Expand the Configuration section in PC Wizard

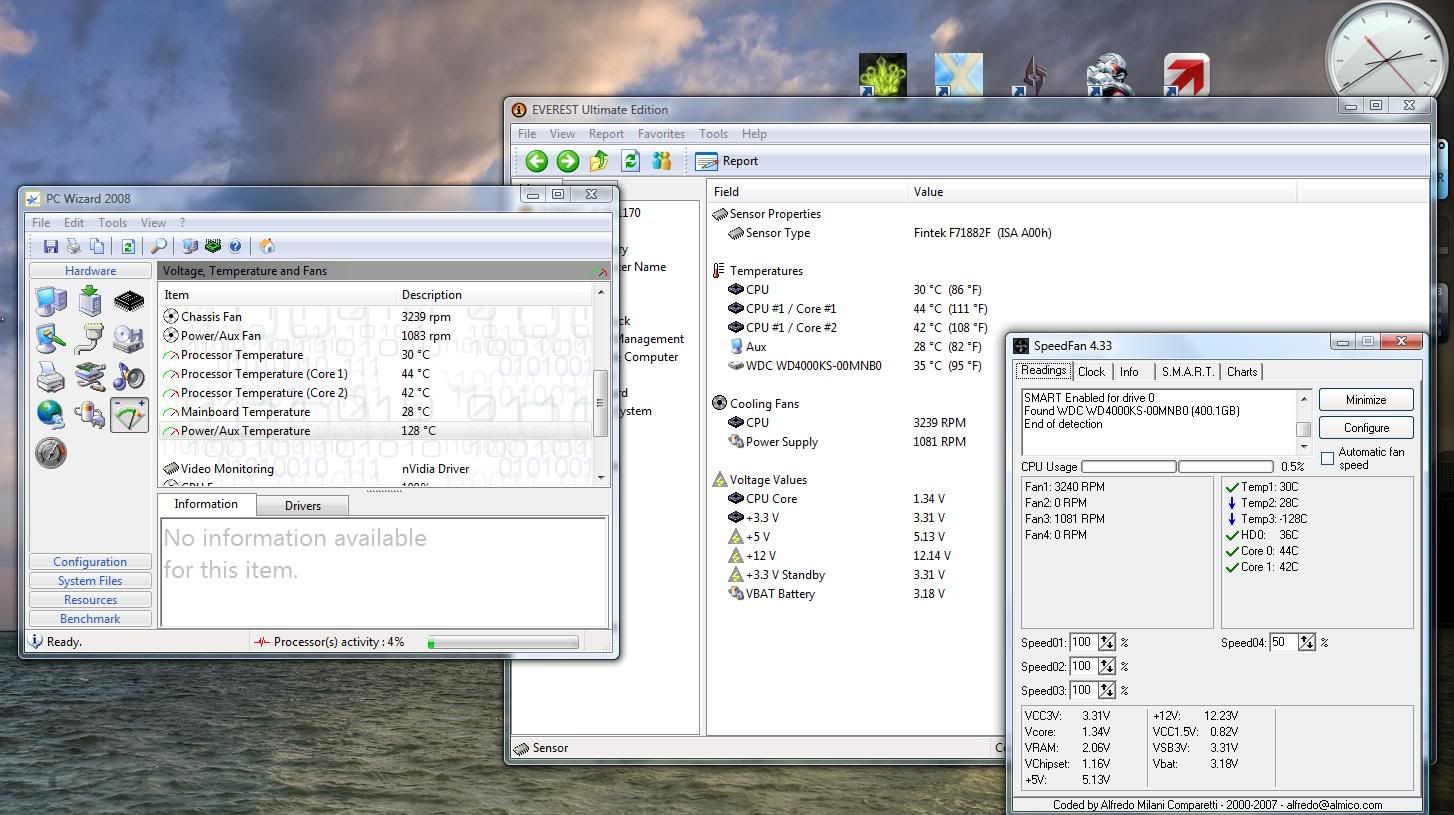point(90,562)
